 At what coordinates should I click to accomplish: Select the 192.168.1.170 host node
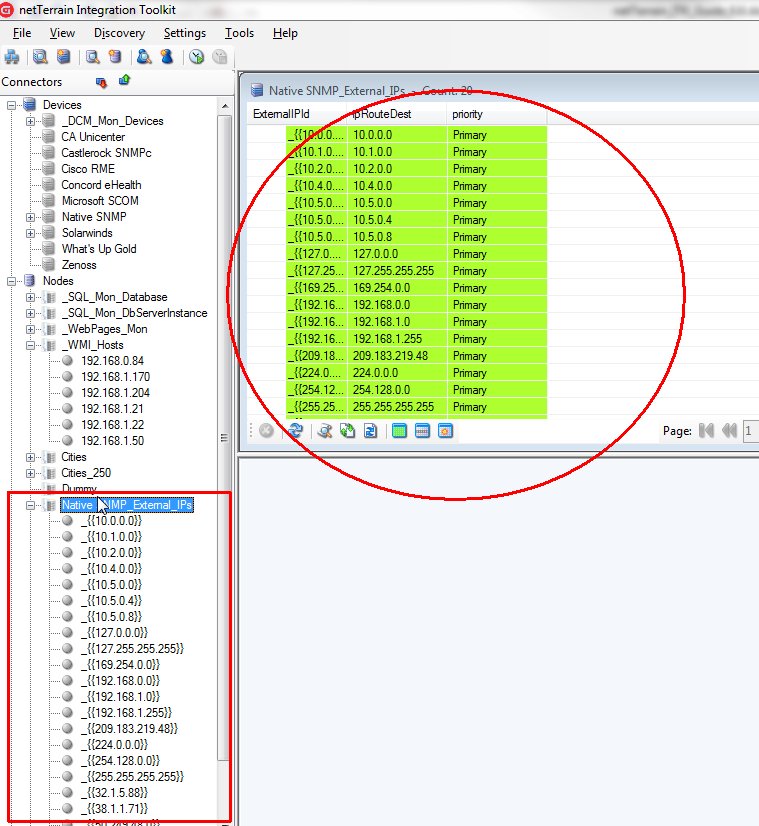tap(115, 377)
